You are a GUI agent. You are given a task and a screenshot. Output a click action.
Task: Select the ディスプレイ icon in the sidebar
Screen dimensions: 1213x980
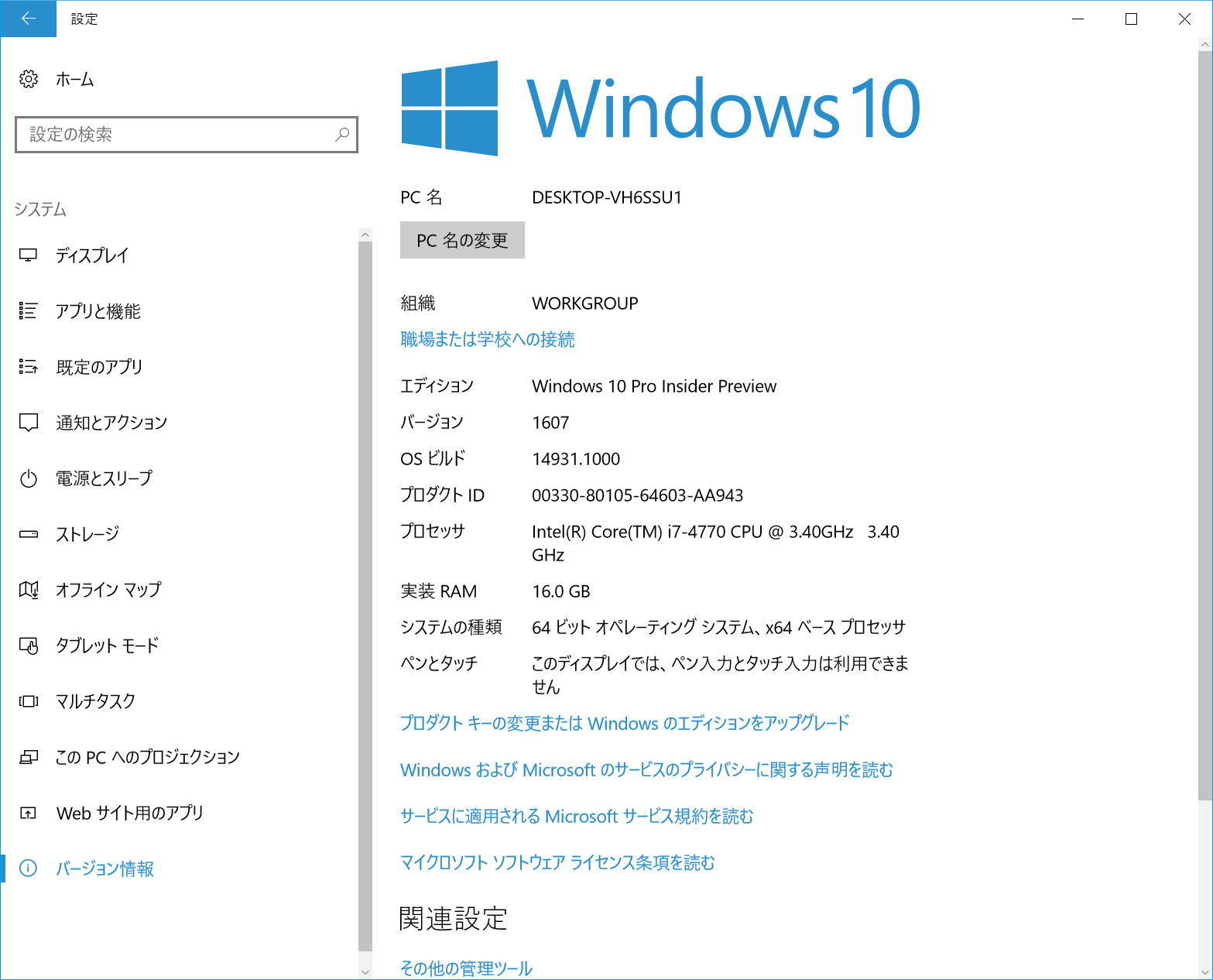tap(29, 255)
